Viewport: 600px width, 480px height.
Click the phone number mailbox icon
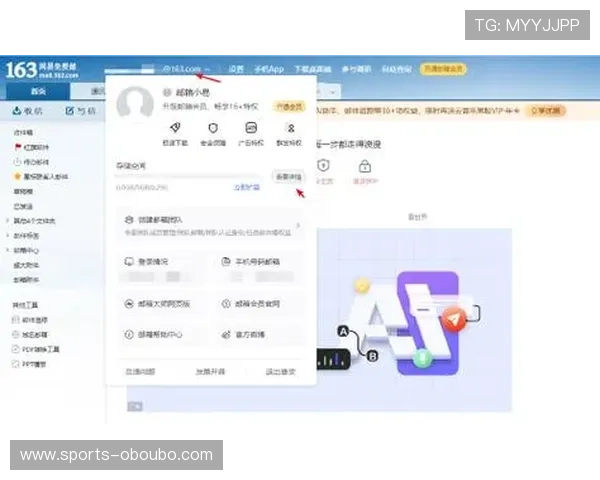(x=226, y=261)
